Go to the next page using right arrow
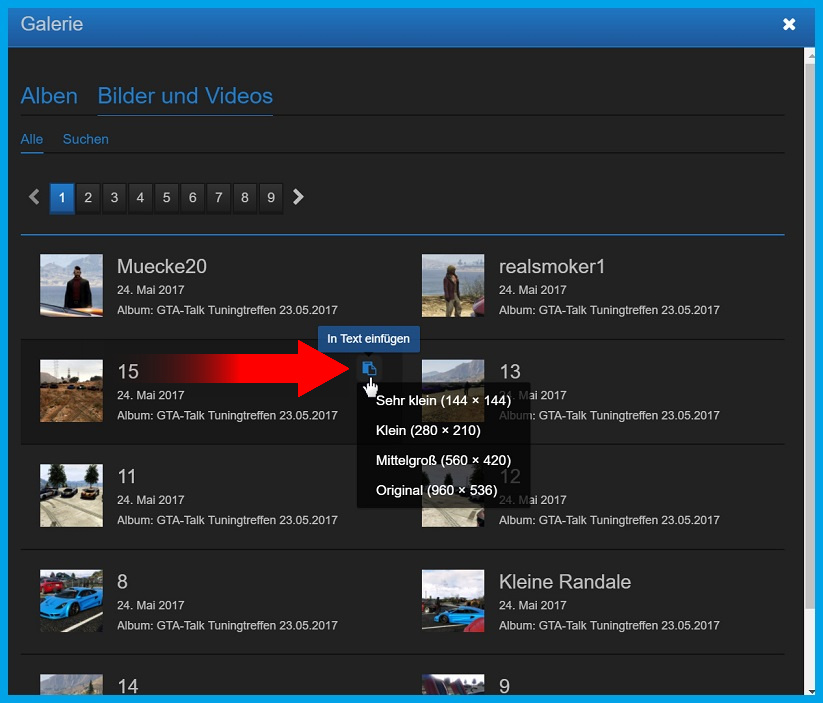Viewport: 823px width, 703px height. click(x=298, y=197)
